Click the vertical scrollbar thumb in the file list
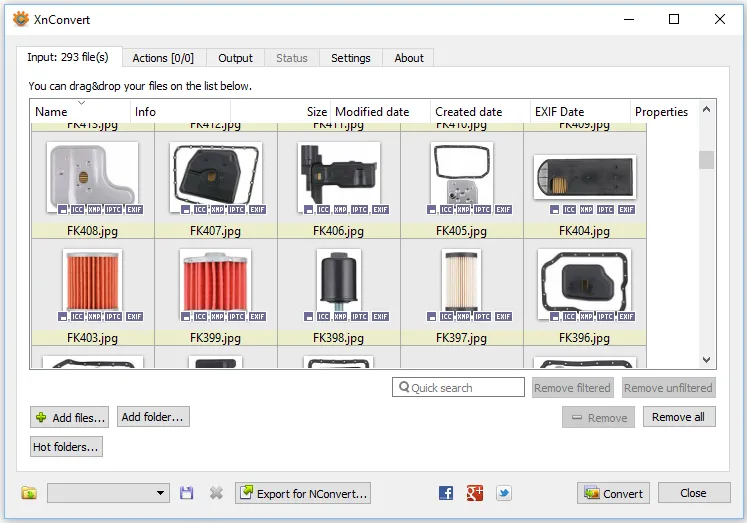The height and width of the screenshot is (523, 747). coord(706,160)
